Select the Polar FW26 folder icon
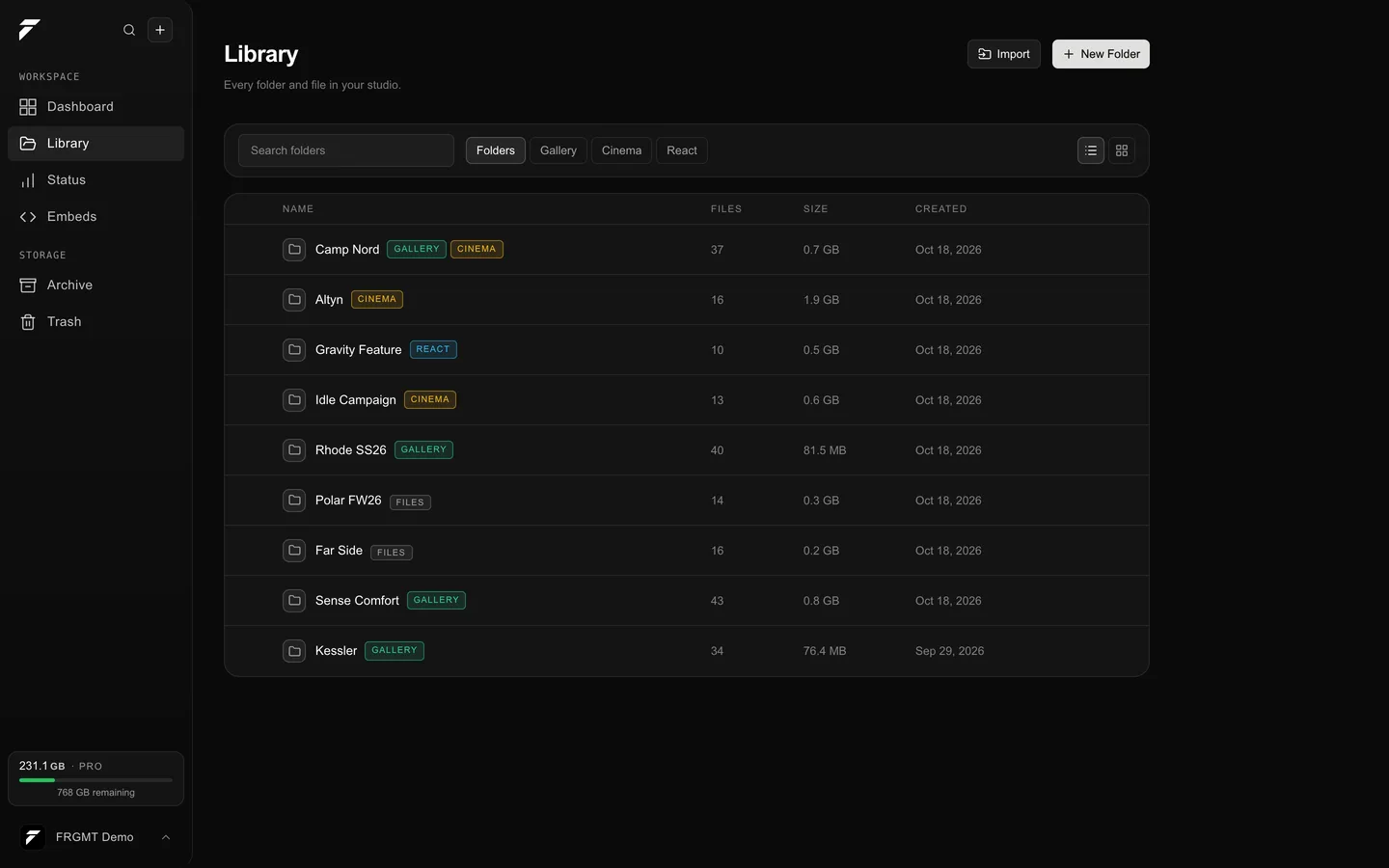This screenshot has width=1389, height=868. click(x=294, y=501)
